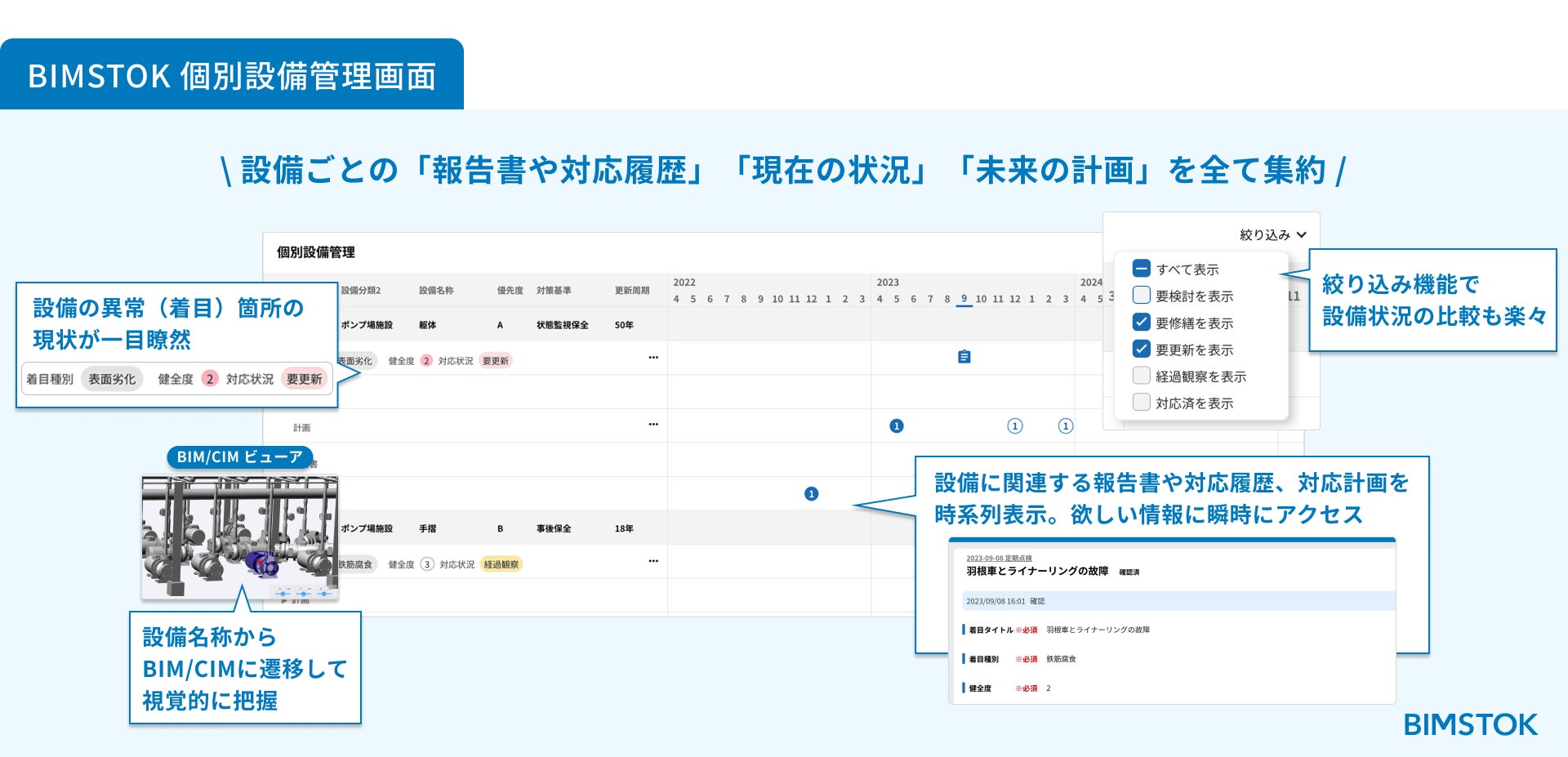Image resolution: width=1568 pixels, height=757 pixels.
Task: Click the 優先度 column header
Action: point(510,291)
